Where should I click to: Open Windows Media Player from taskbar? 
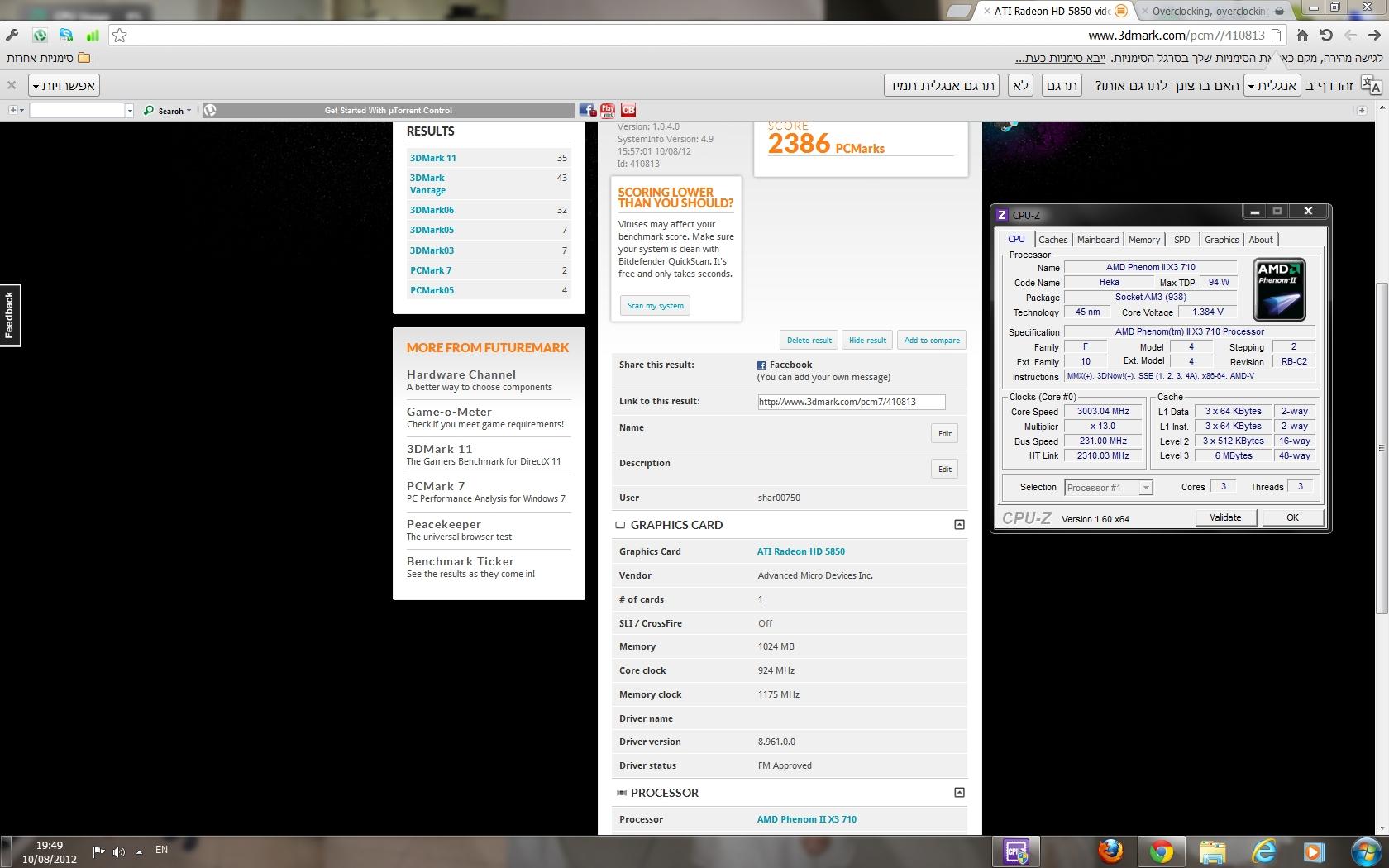coord(1314,851)
